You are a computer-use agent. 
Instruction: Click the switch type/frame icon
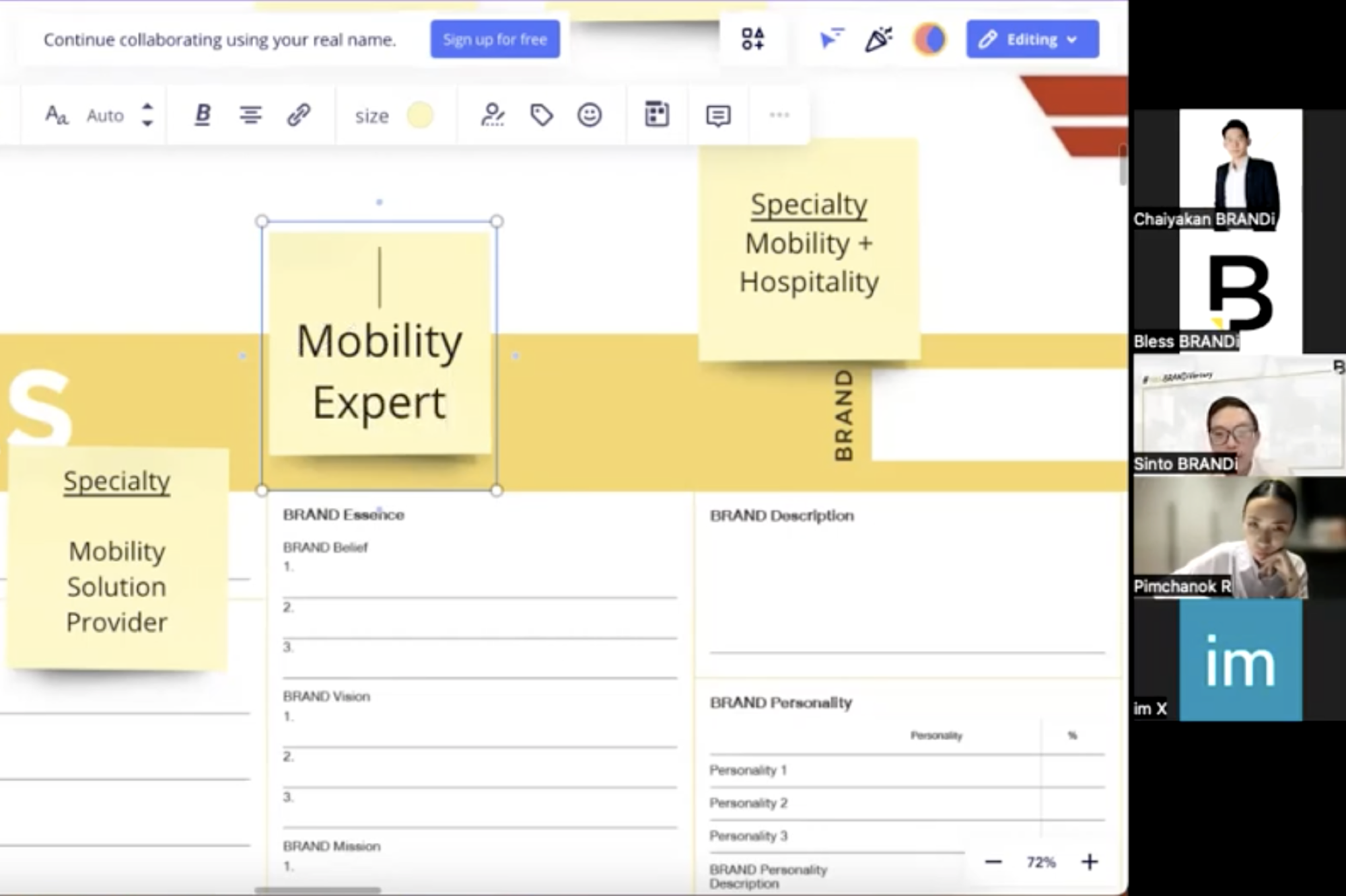pyautogui.click(x=656, y=115)
